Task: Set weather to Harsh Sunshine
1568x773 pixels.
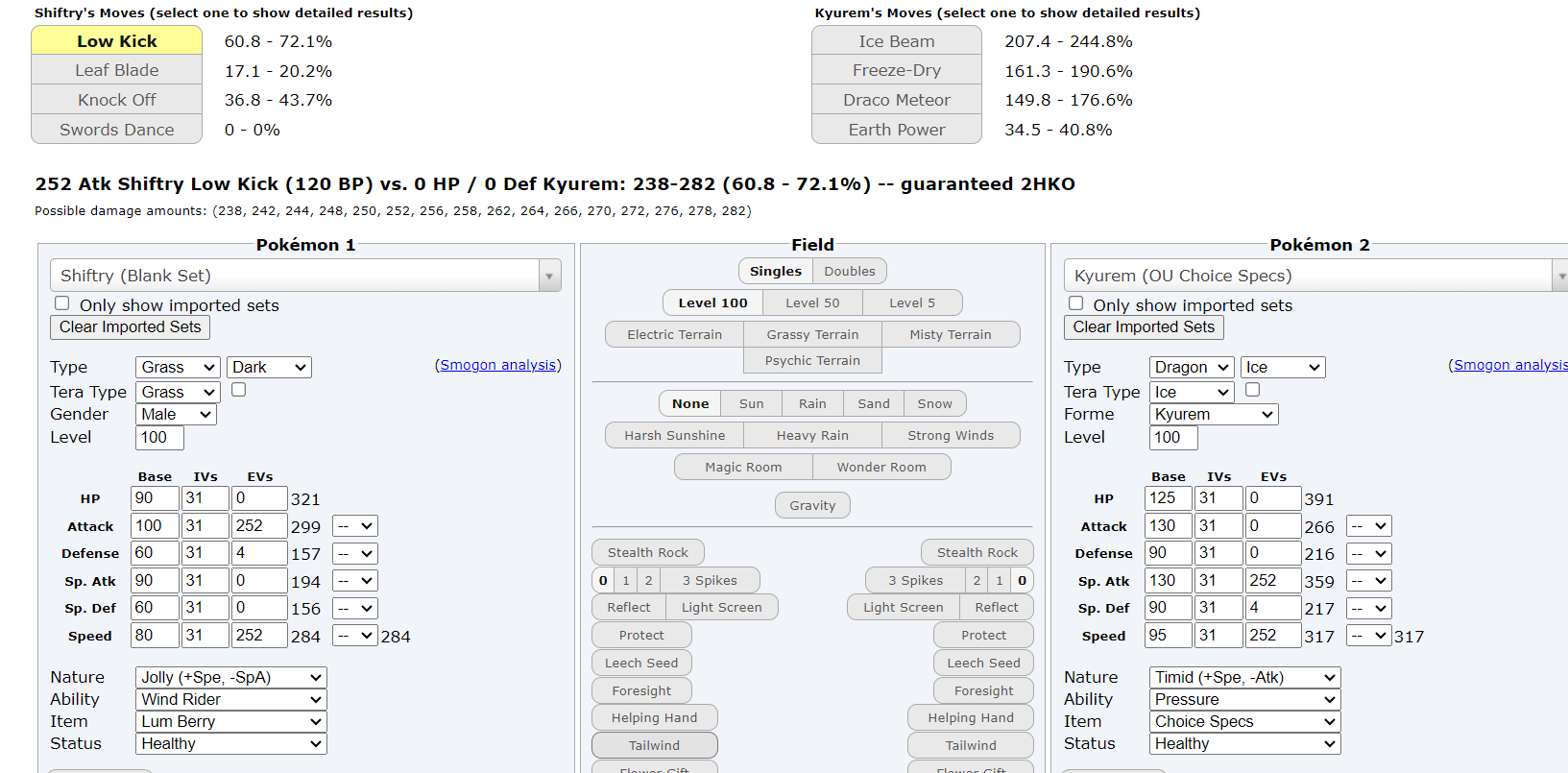Action: pos(674,435)
